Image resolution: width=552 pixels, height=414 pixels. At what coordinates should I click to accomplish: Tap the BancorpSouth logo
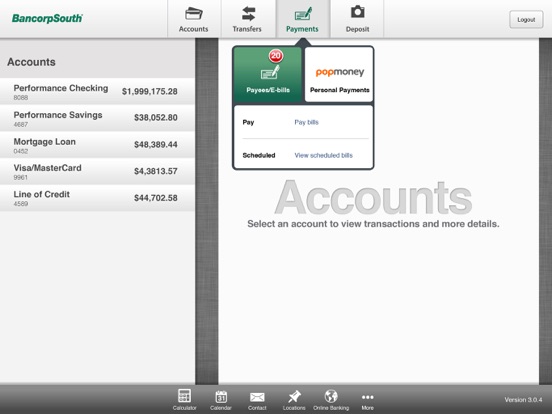[47, 18]
